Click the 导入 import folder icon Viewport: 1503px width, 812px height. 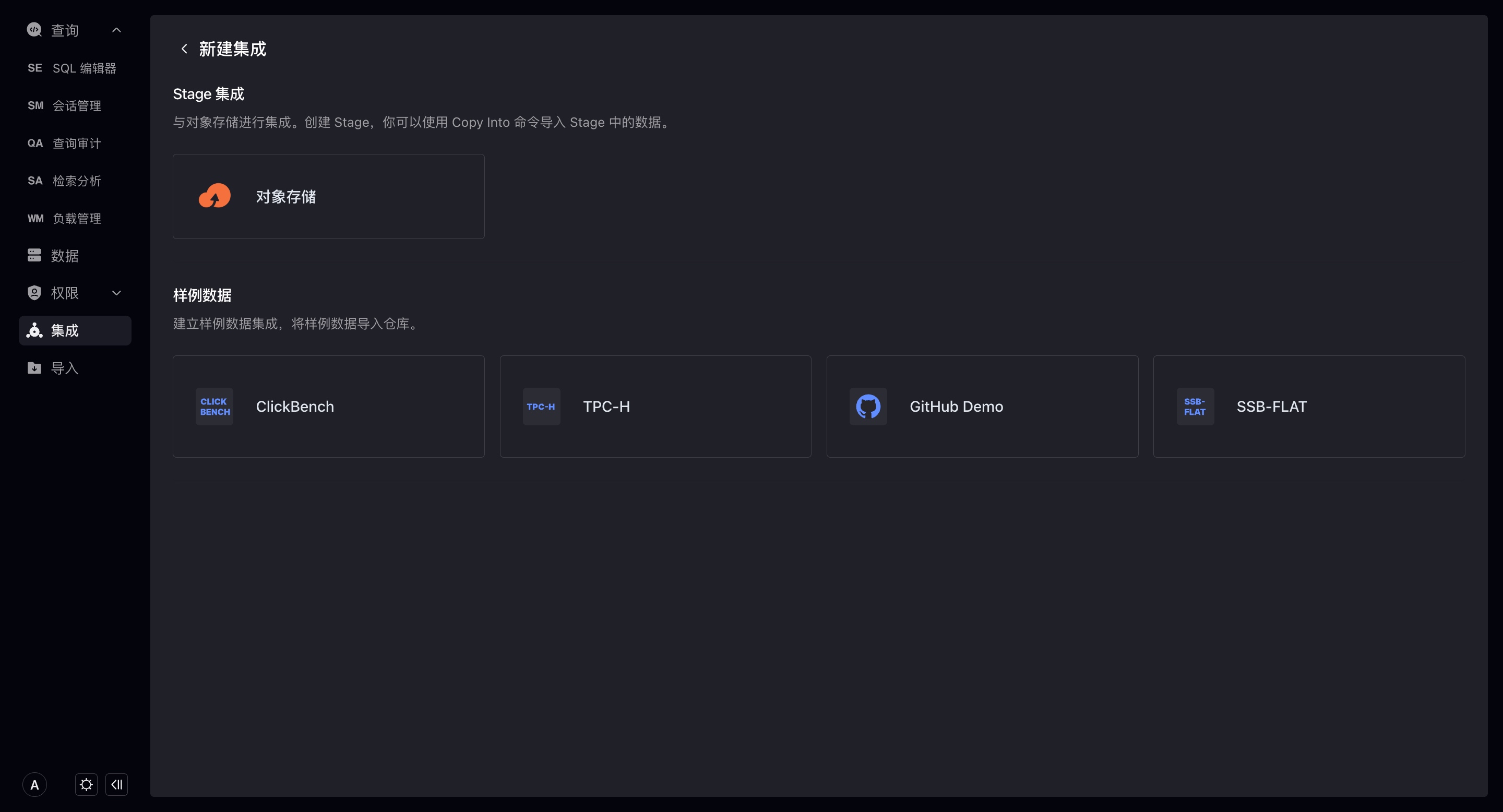(x=34, y=368)
